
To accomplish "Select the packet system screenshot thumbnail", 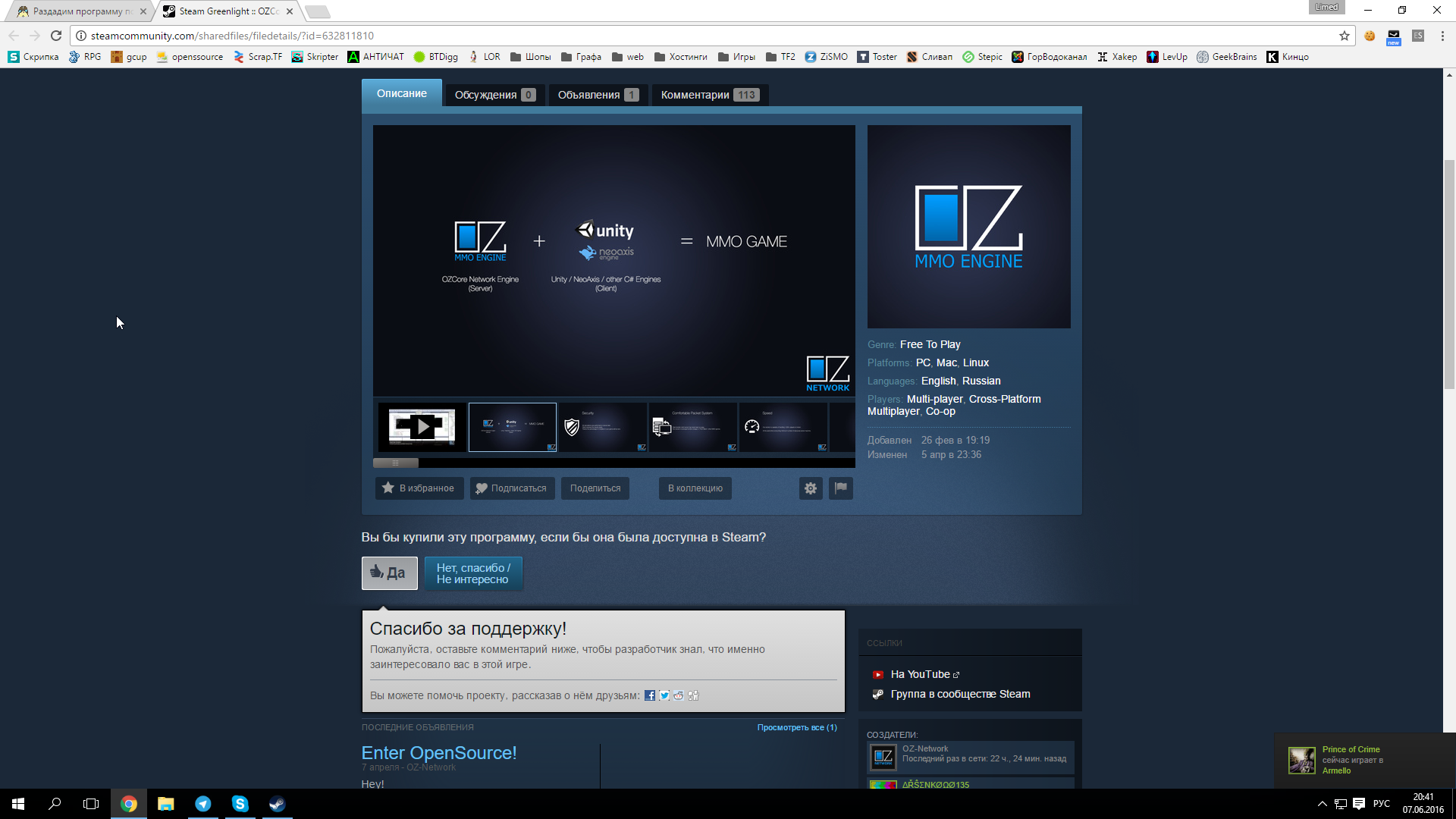I will pyautogui.click(x=693, y=427).
